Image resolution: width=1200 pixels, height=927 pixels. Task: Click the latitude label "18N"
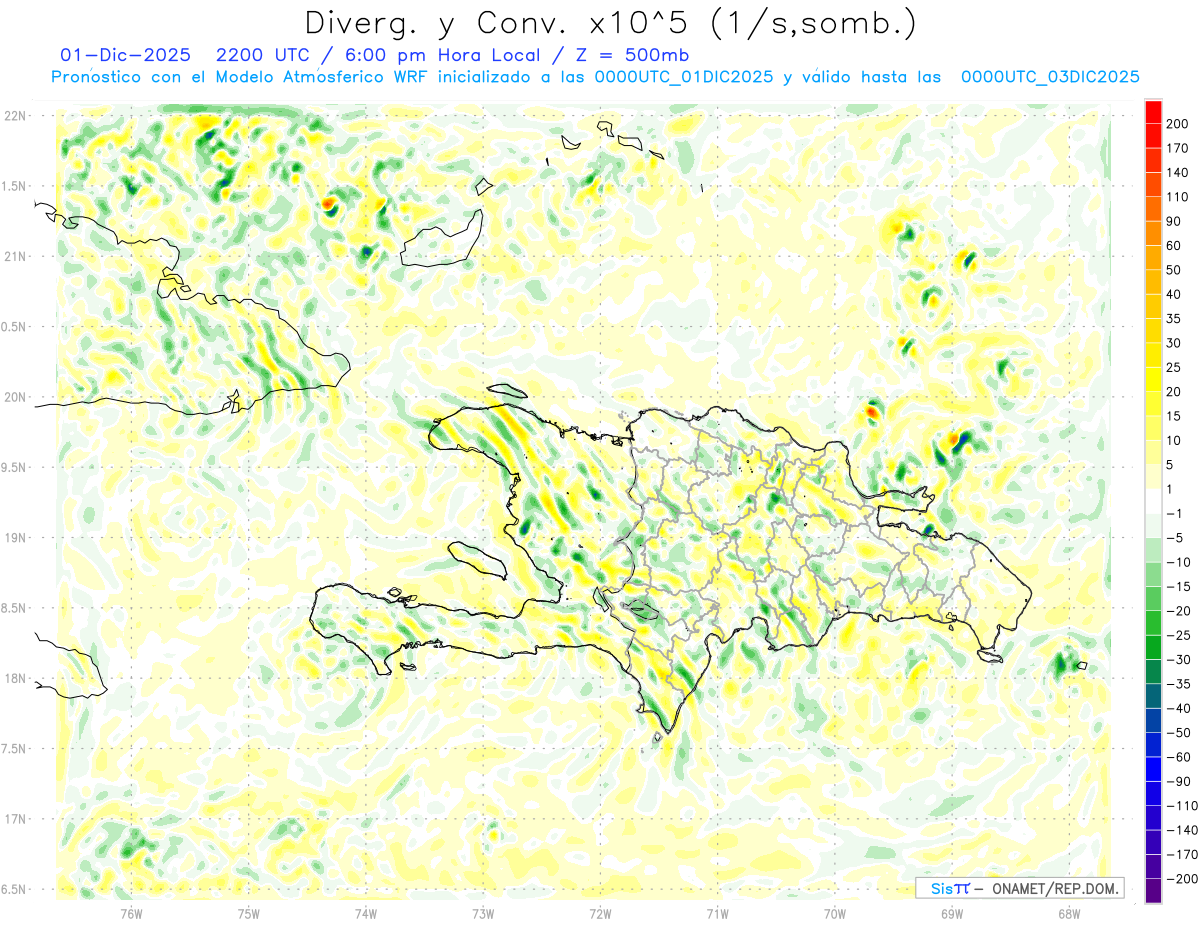coord(14,678)
